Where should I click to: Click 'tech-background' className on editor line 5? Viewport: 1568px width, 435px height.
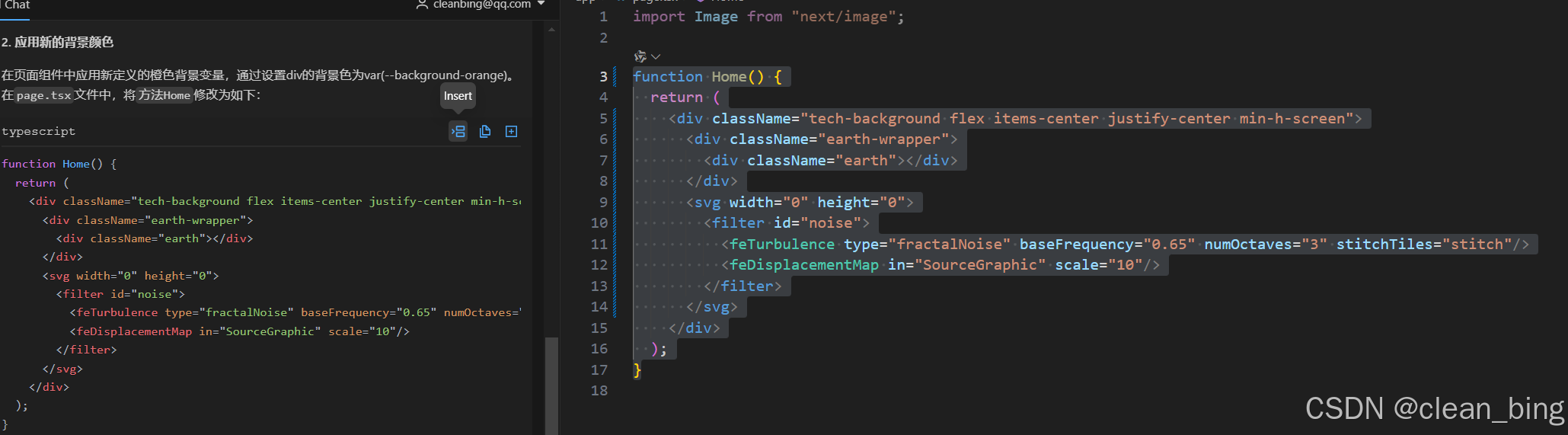(874, 118)
